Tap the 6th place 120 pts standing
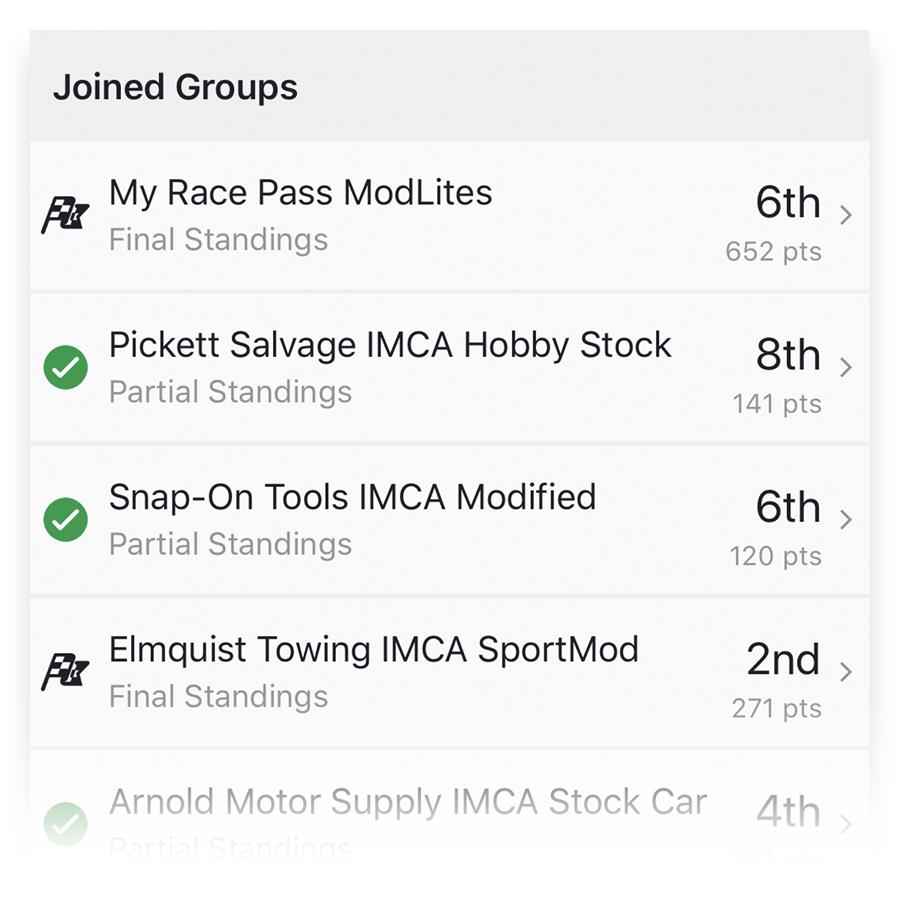The height and width of the screenshot is (900, 900). (775, 528)
